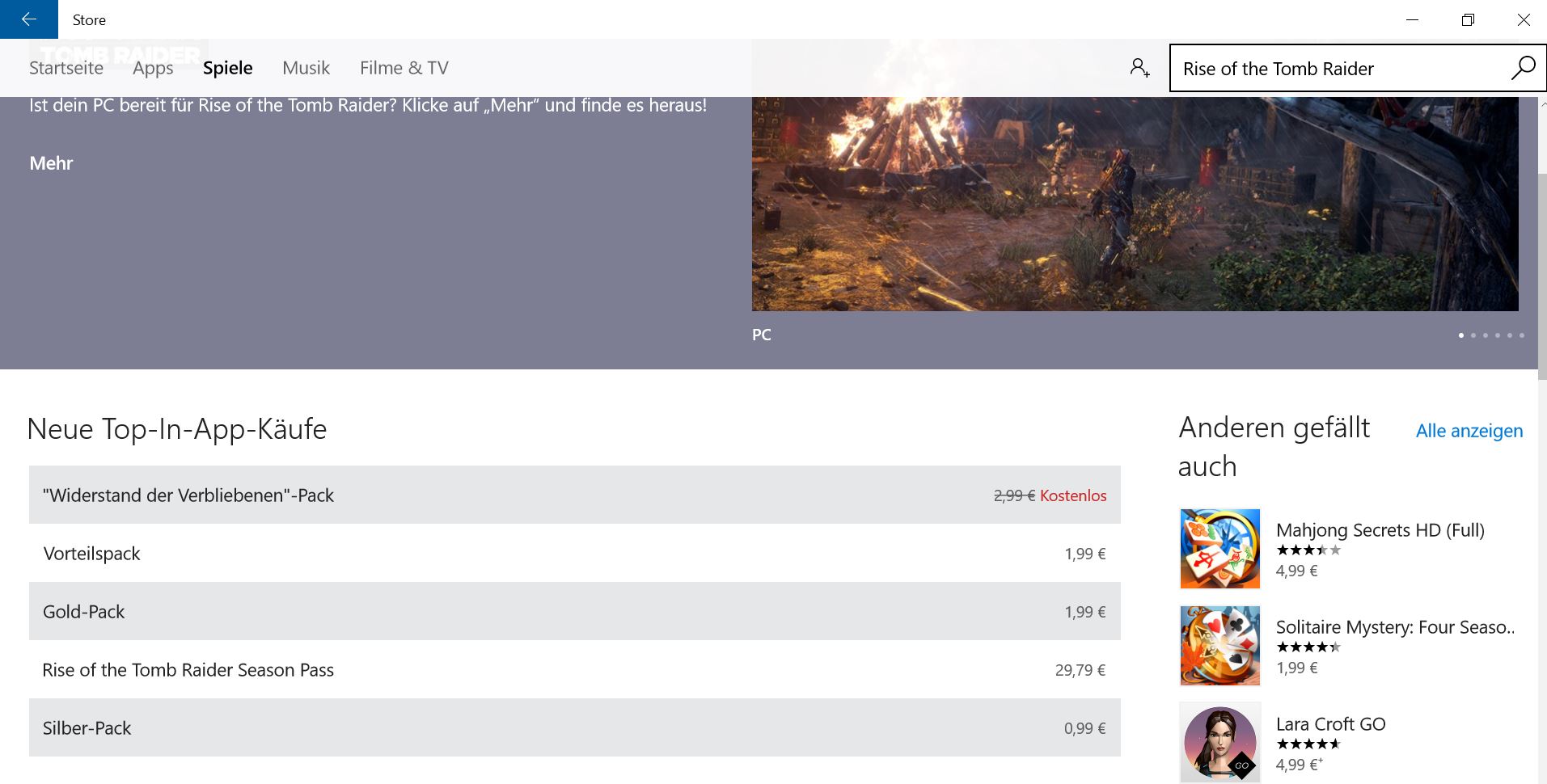This screenshot has width=1547, height=784.
Task: Select the second carousel dot indicator
Action: [1473, 335]
